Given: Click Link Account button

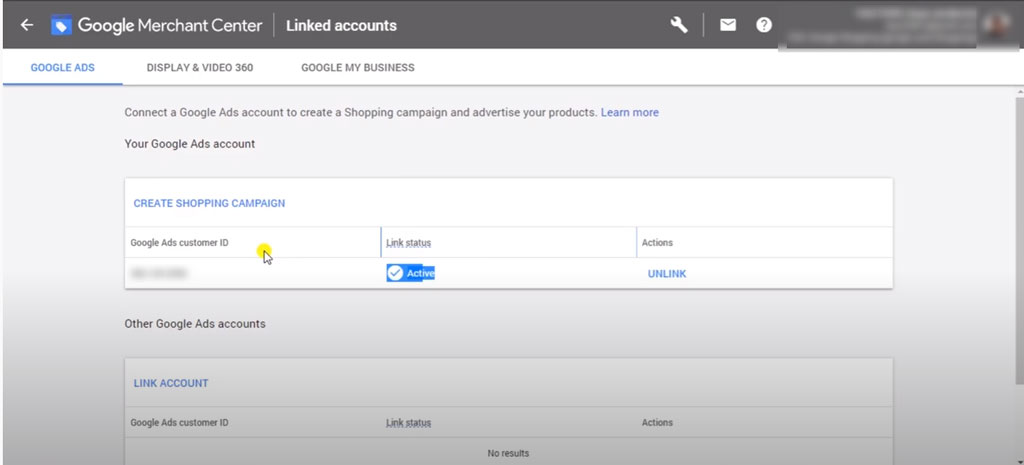Looking at the screenshot, I should click(x=171, y=383).
